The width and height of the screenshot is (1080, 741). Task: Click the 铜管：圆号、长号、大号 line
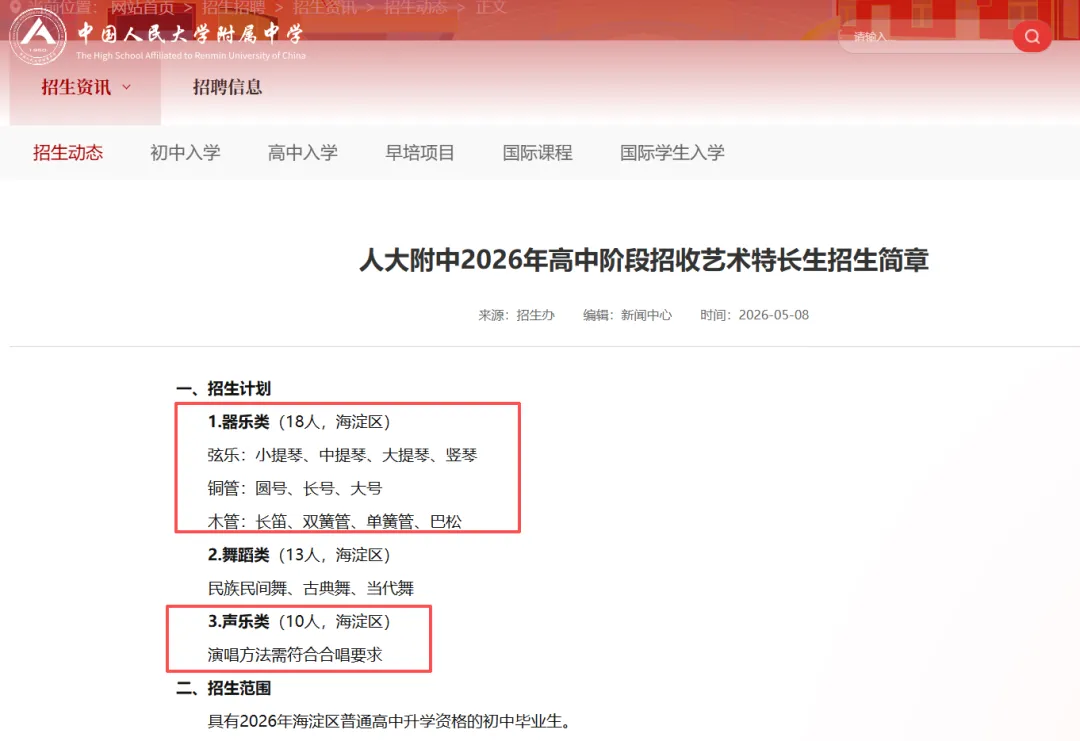click(295, 488)
